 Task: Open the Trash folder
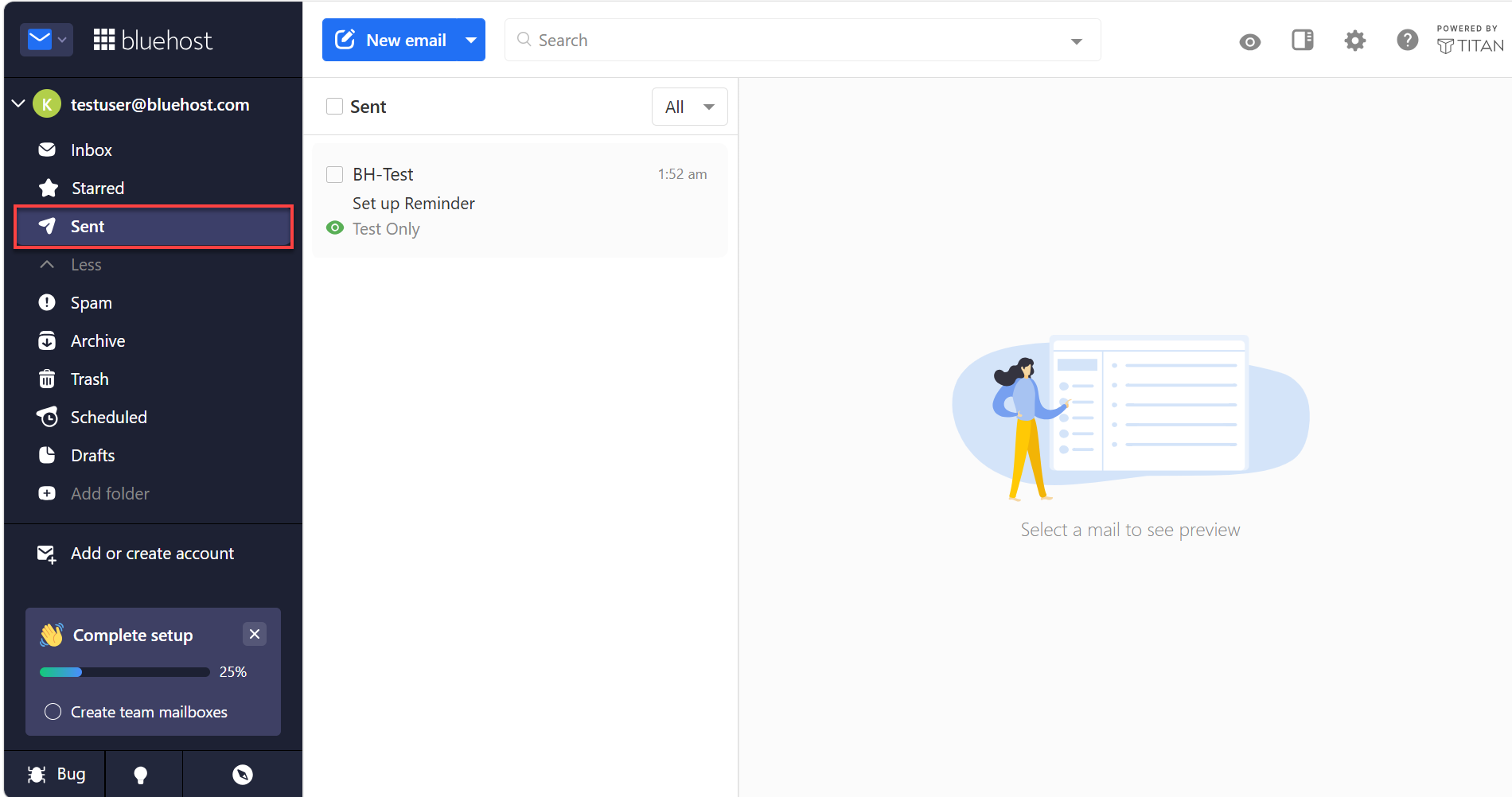point(154,379)
